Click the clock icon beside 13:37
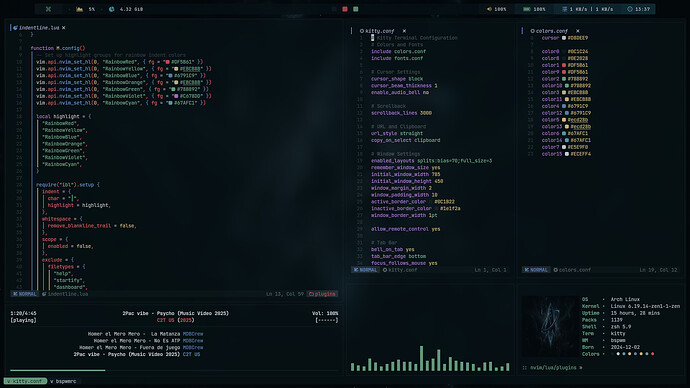 pos(630,9)
